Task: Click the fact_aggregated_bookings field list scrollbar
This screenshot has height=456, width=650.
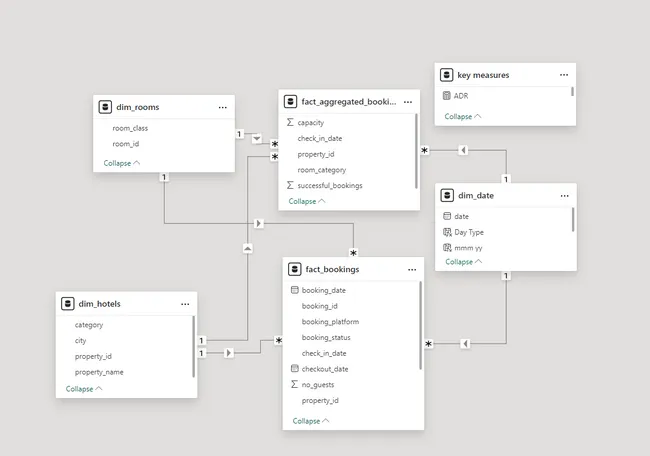Action: coord(416,151)
